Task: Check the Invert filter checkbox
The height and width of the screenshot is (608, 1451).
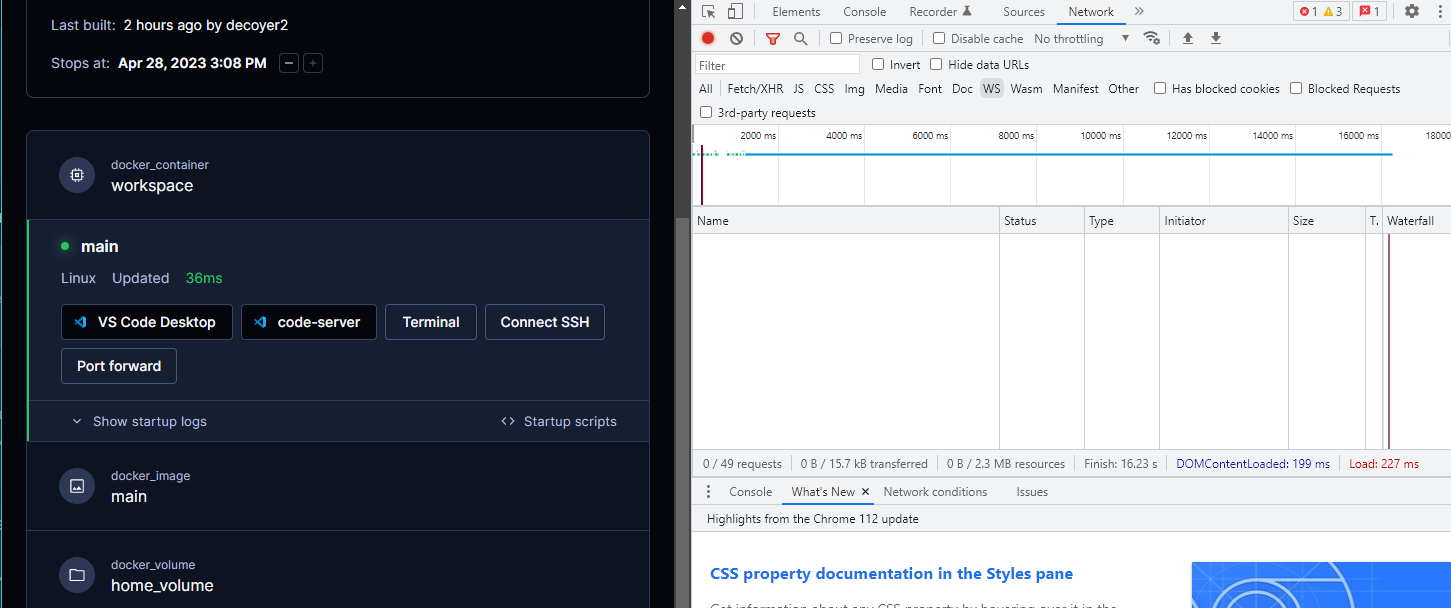Action: tap(878, 64)
